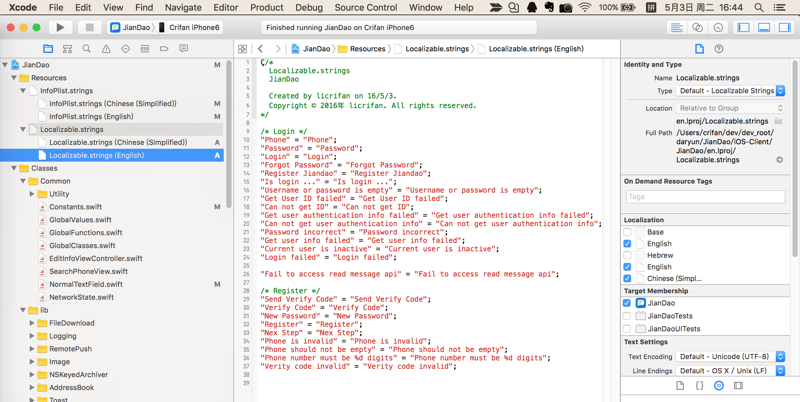The width and height of the screenshot is (800, 402).
Task: Expand the RemotePush folder
Action: [x=32, y=349]
